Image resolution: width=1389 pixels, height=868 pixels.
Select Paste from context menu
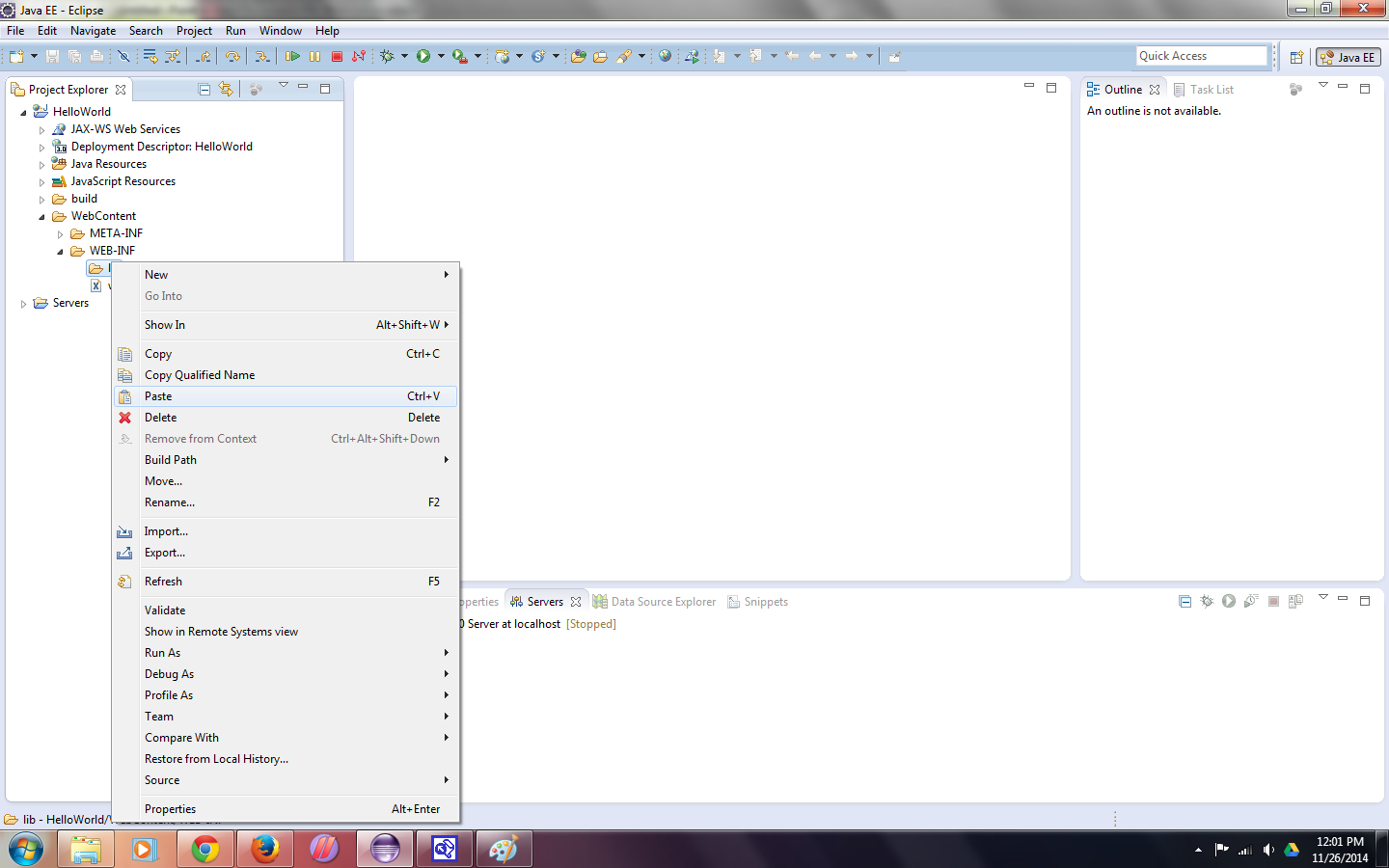286,396
